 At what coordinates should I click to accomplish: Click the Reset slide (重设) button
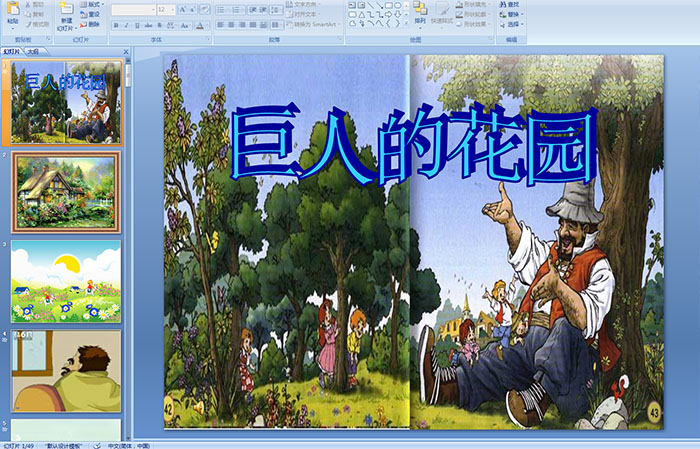(90, 14)
